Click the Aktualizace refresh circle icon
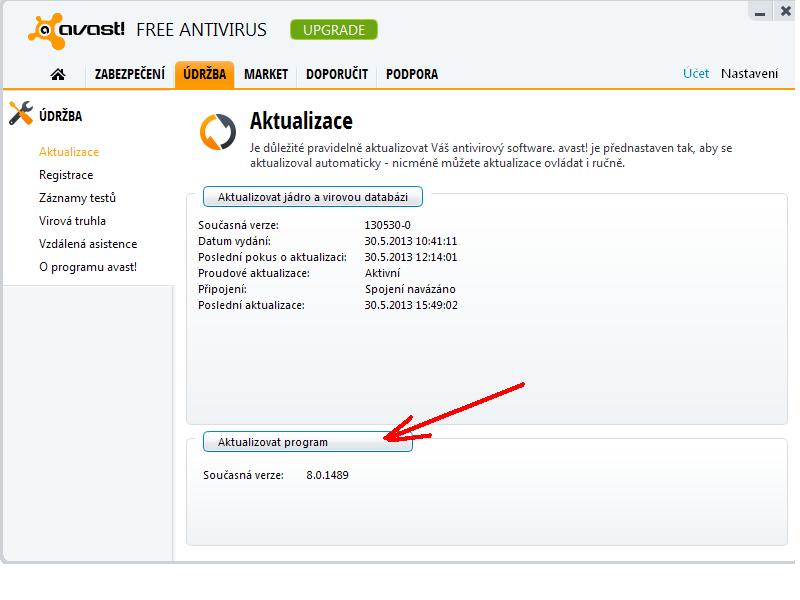Image resolution: width=800 pixels, height=600 pixels. pyautogui.click(x=218, y=132)
